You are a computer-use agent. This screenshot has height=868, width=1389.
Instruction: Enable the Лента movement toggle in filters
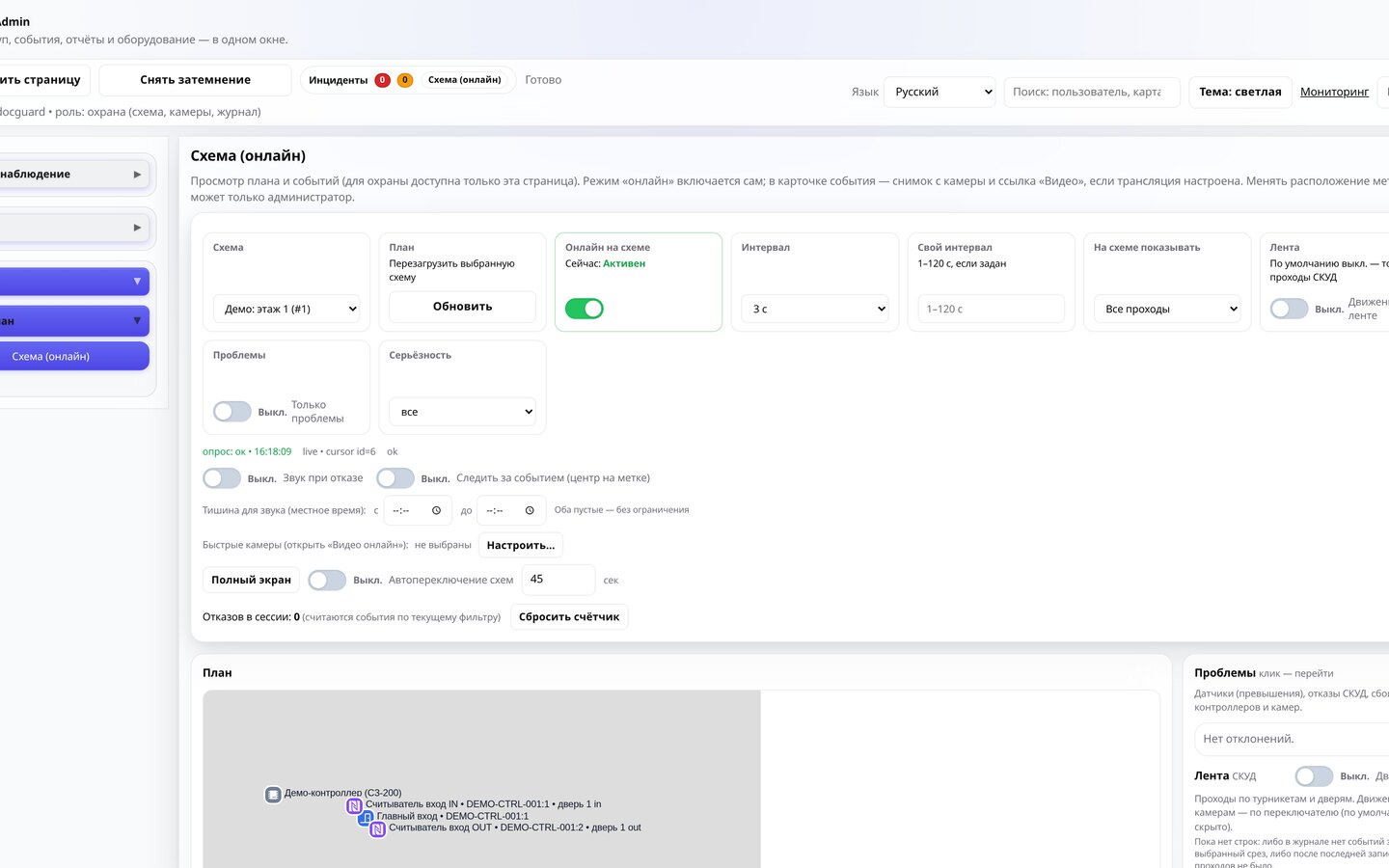[x=1289, y=309]
